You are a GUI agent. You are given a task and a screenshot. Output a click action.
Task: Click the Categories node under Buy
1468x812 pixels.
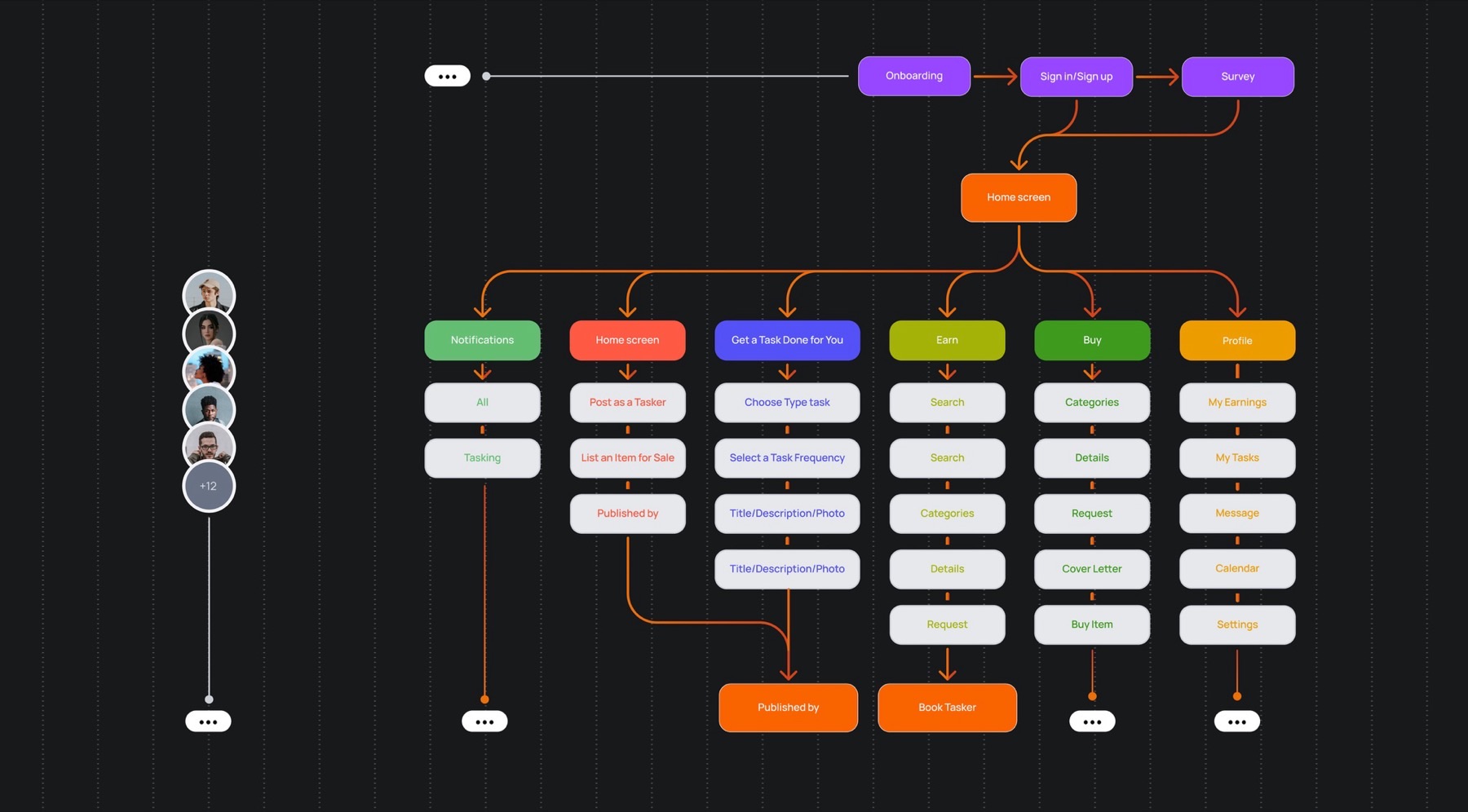coord(1092,403)
